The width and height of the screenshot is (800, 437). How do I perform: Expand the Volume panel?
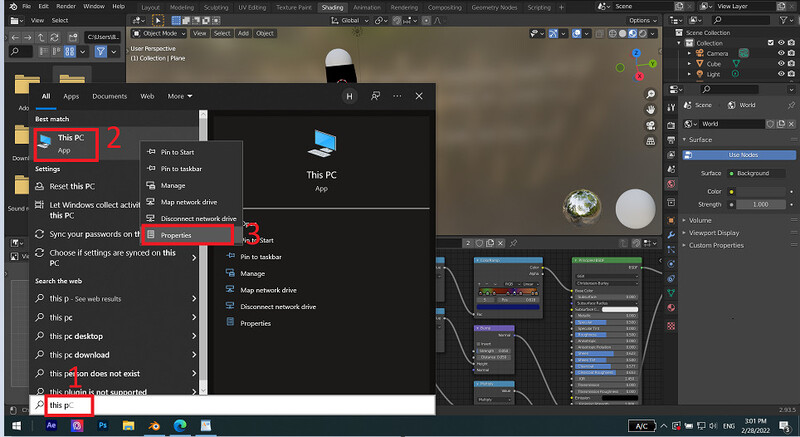pyautogui.click(x=700, y=220)
